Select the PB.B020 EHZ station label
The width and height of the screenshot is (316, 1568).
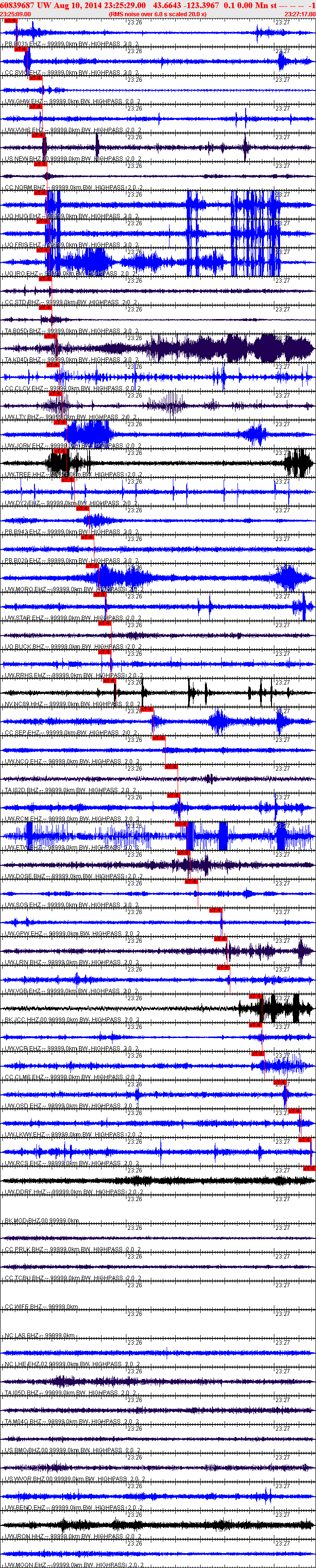pos(72,561)
